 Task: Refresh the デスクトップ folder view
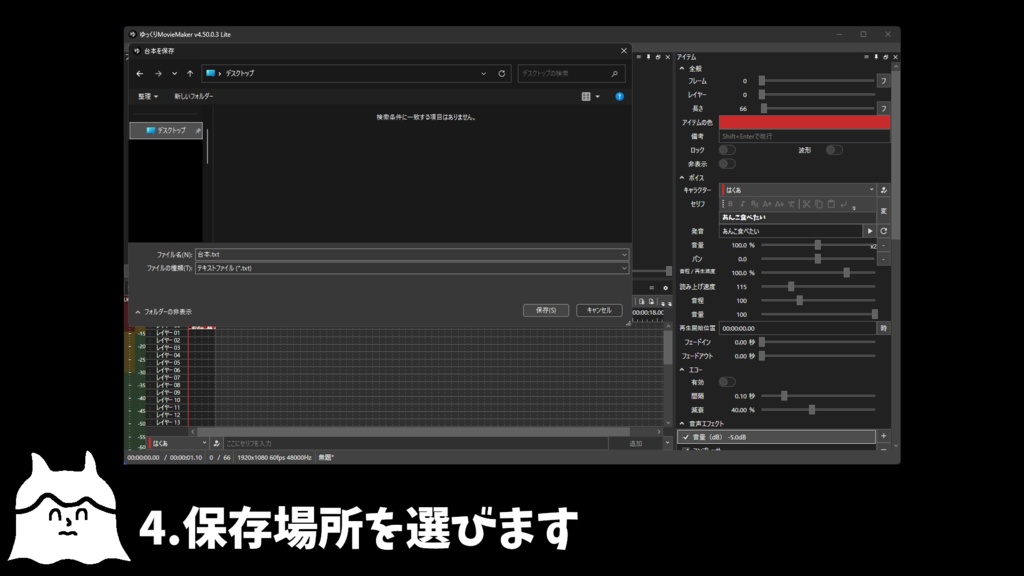[x=502, y=74]
